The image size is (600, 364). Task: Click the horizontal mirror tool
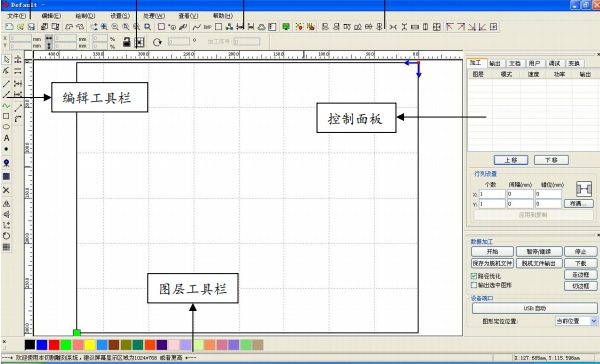coord(6,203)
